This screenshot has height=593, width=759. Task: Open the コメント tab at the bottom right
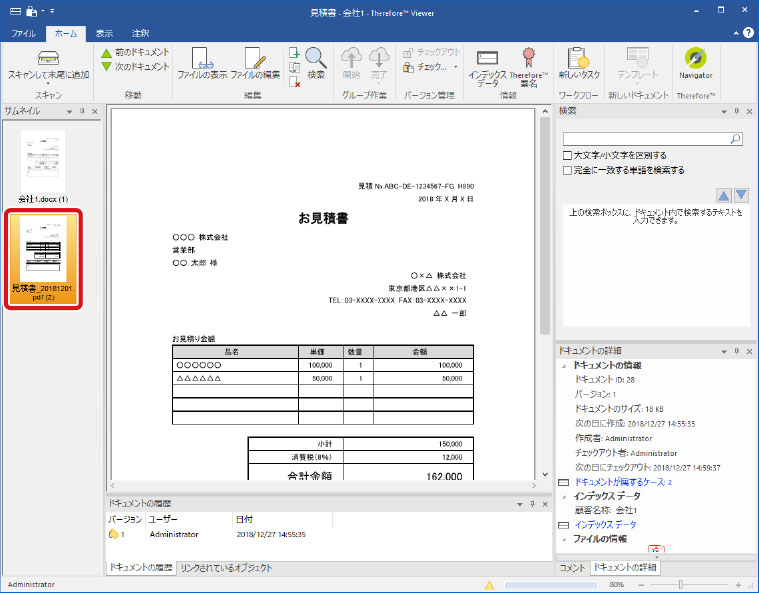pos(572,568)
